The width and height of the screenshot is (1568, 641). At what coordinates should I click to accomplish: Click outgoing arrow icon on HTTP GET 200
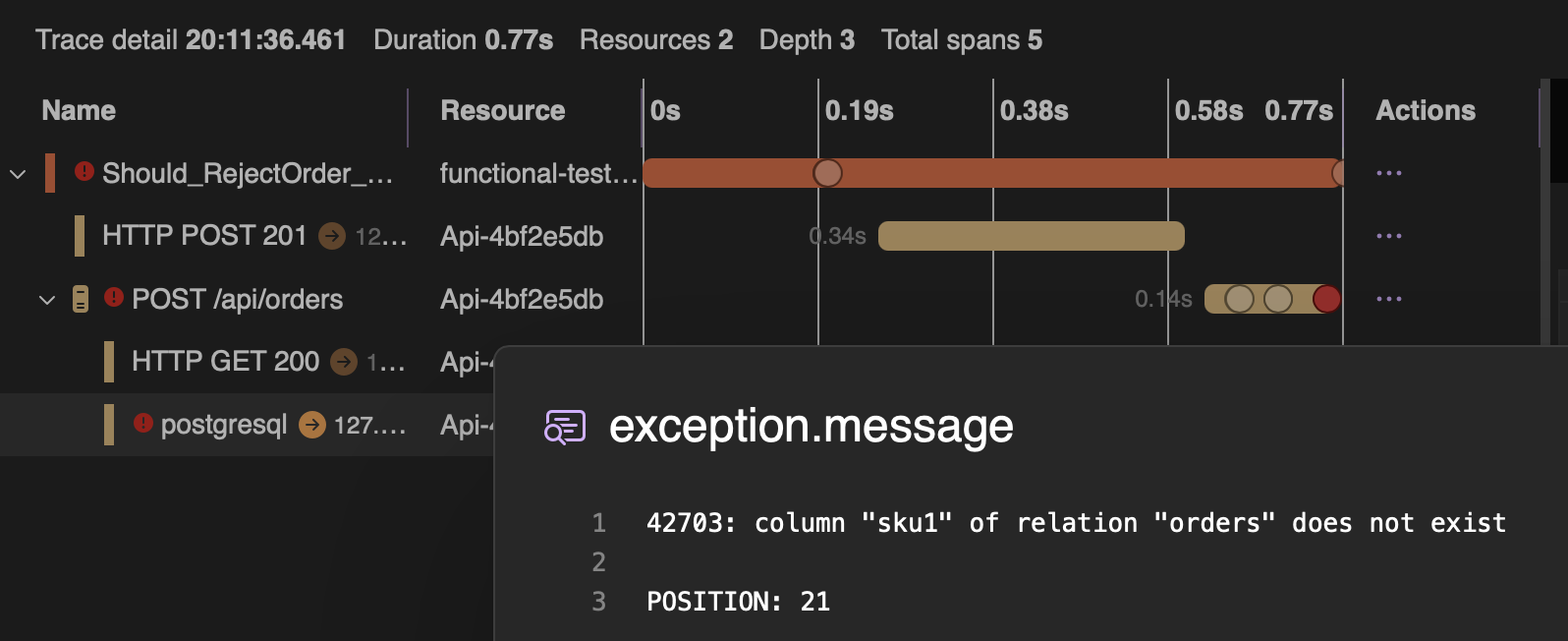[x=344, y=362]
